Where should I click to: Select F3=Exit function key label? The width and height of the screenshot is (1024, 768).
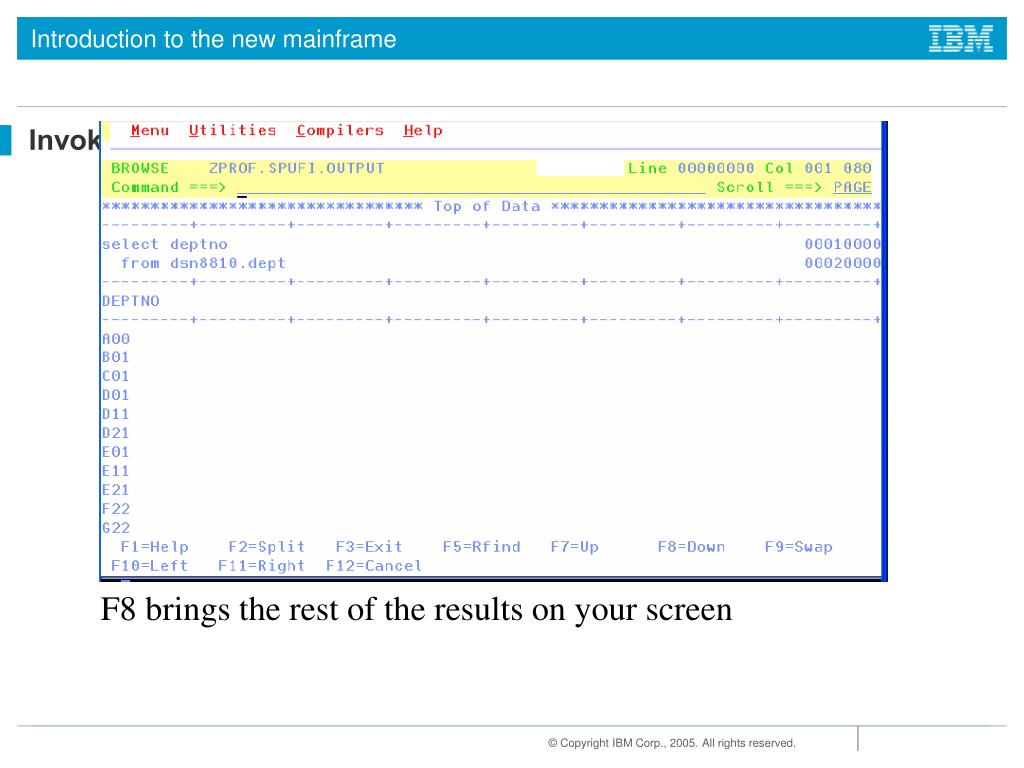point(369,547)
